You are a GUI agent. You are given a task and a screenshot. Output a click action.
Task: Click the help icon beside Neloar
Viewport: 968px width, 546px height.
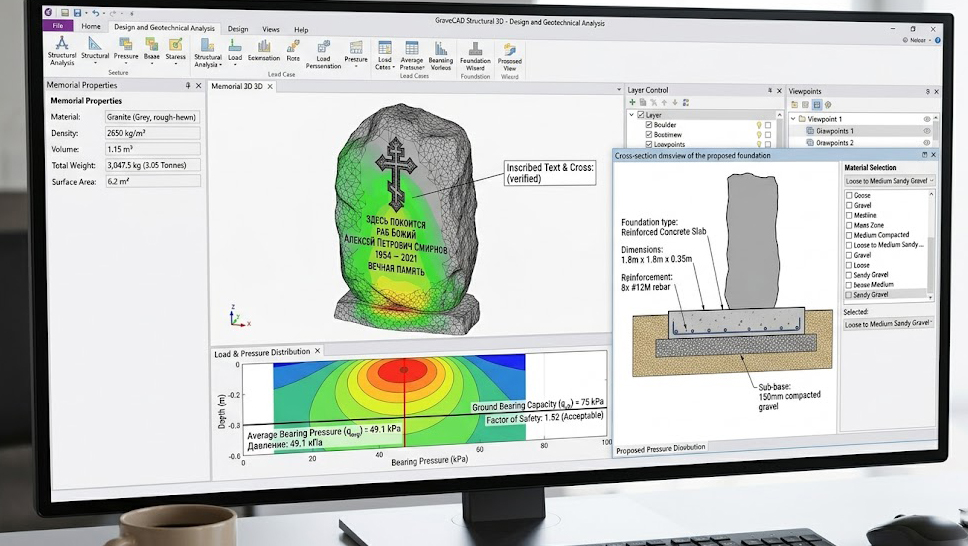point(937,40)
